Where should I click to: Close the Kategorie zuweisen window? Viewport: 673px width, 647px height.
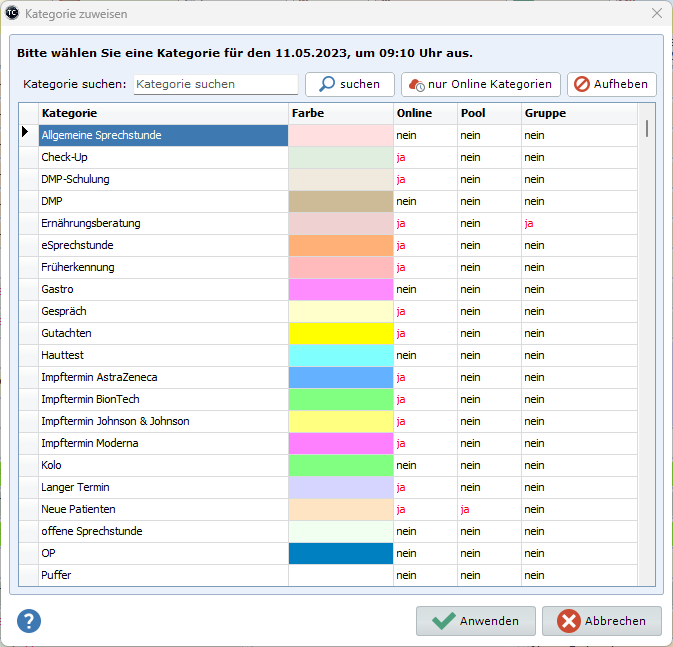[x=657, y=14]
